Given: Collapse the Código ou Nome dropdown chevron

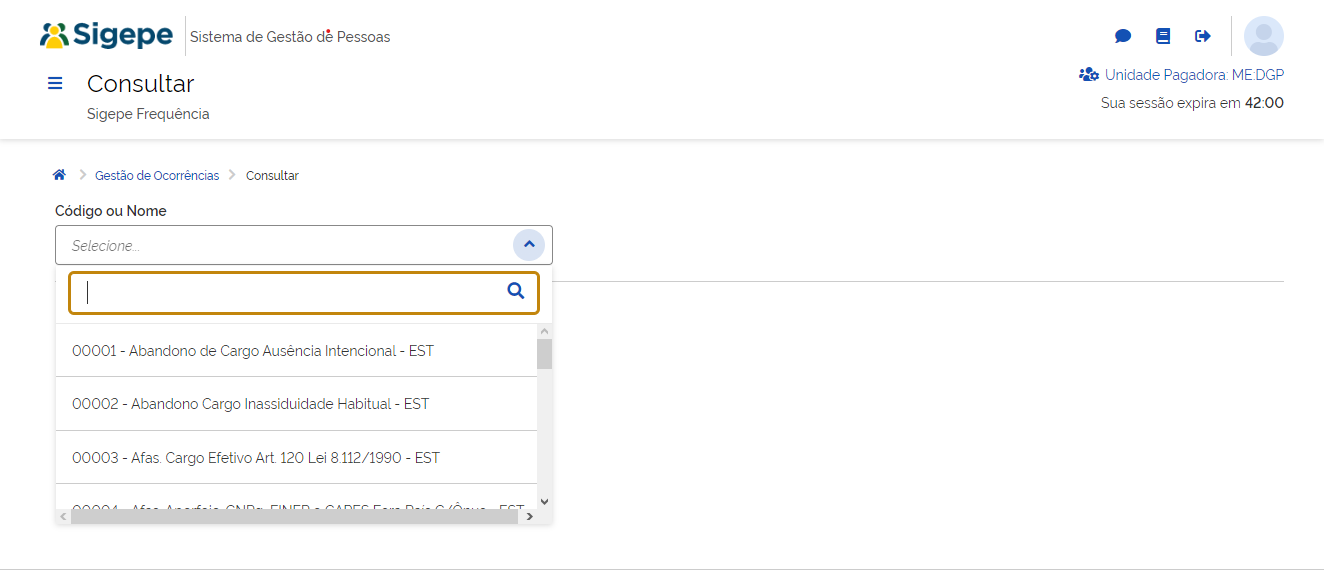Looking at the screenshot, I should (x=529, y=245).
